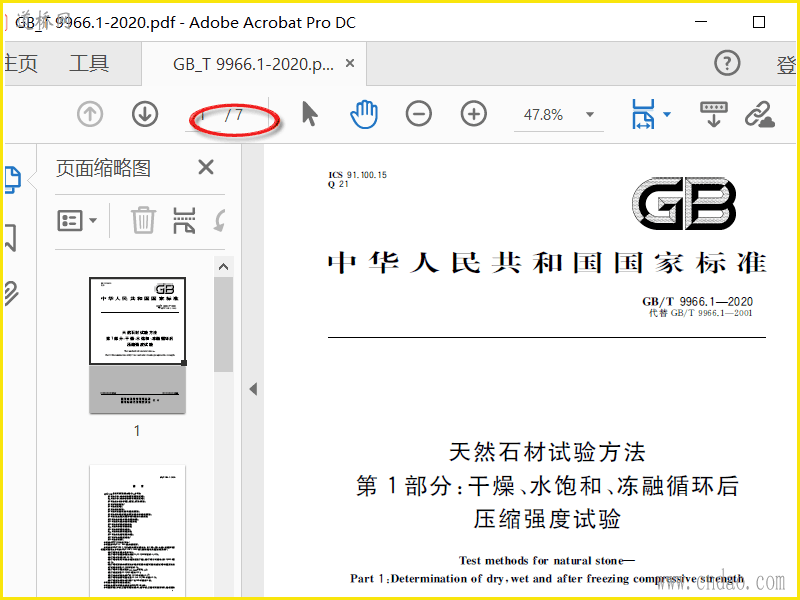Go to previous page with up arrow
800x600 pixels.
[90, 114]
